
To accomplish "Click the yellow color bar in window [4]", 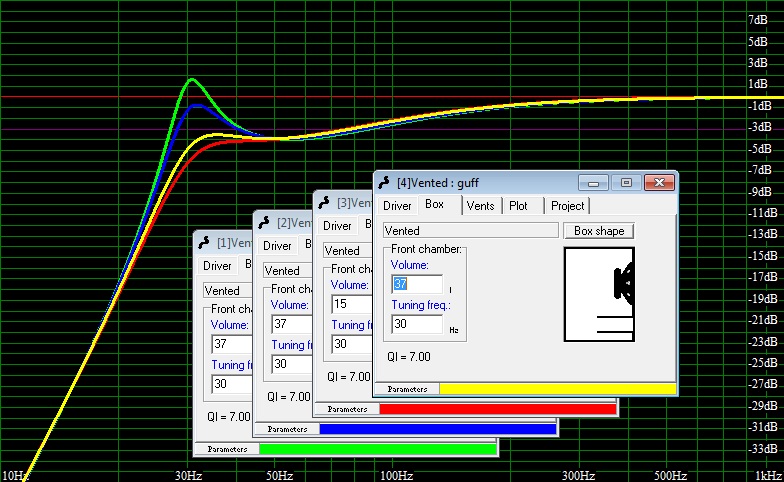I will point(558,389).
